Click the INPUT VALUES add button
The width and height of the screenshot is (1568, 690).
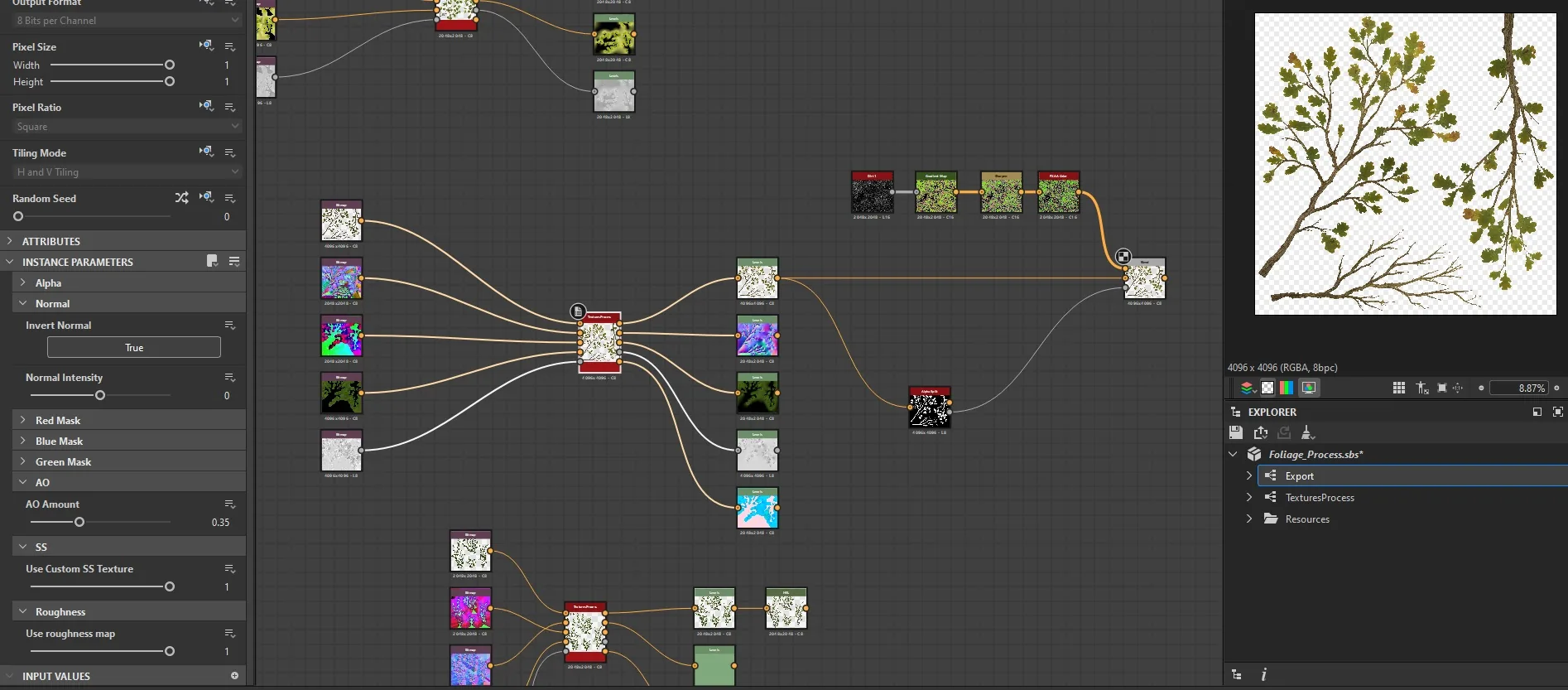tap(234, 676)
